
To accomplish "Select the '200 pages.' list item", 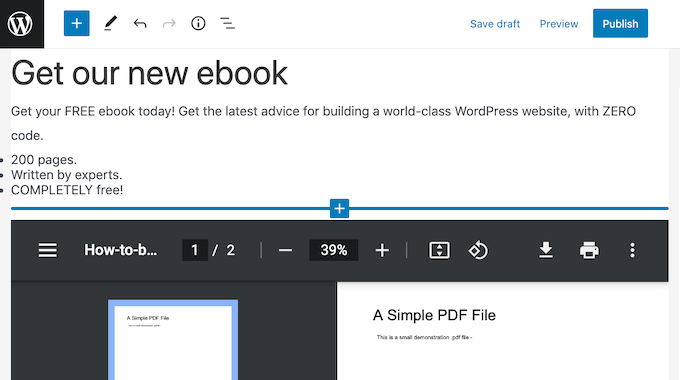I will (x=44, y=160).
